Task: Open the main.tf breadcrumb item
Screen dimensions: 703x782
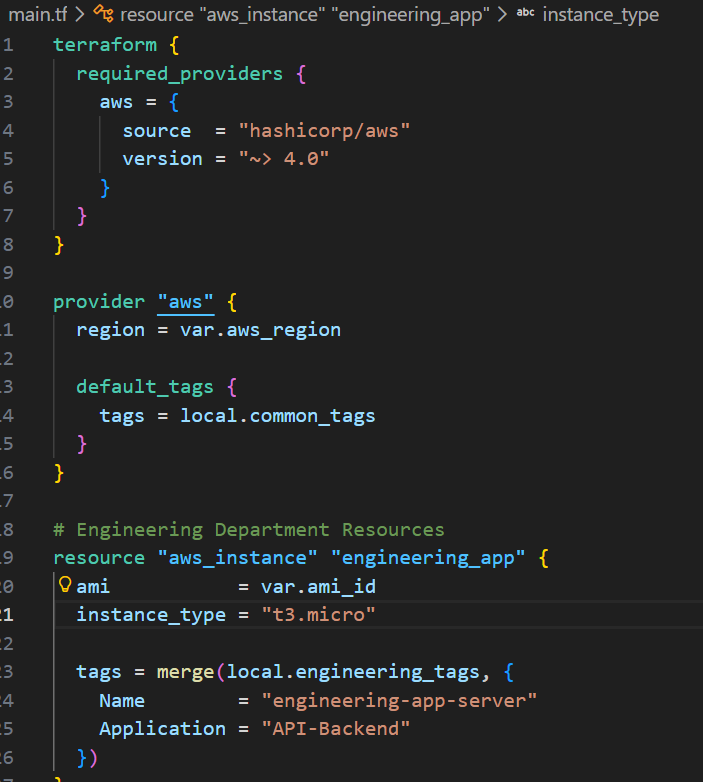Action: 38,15
